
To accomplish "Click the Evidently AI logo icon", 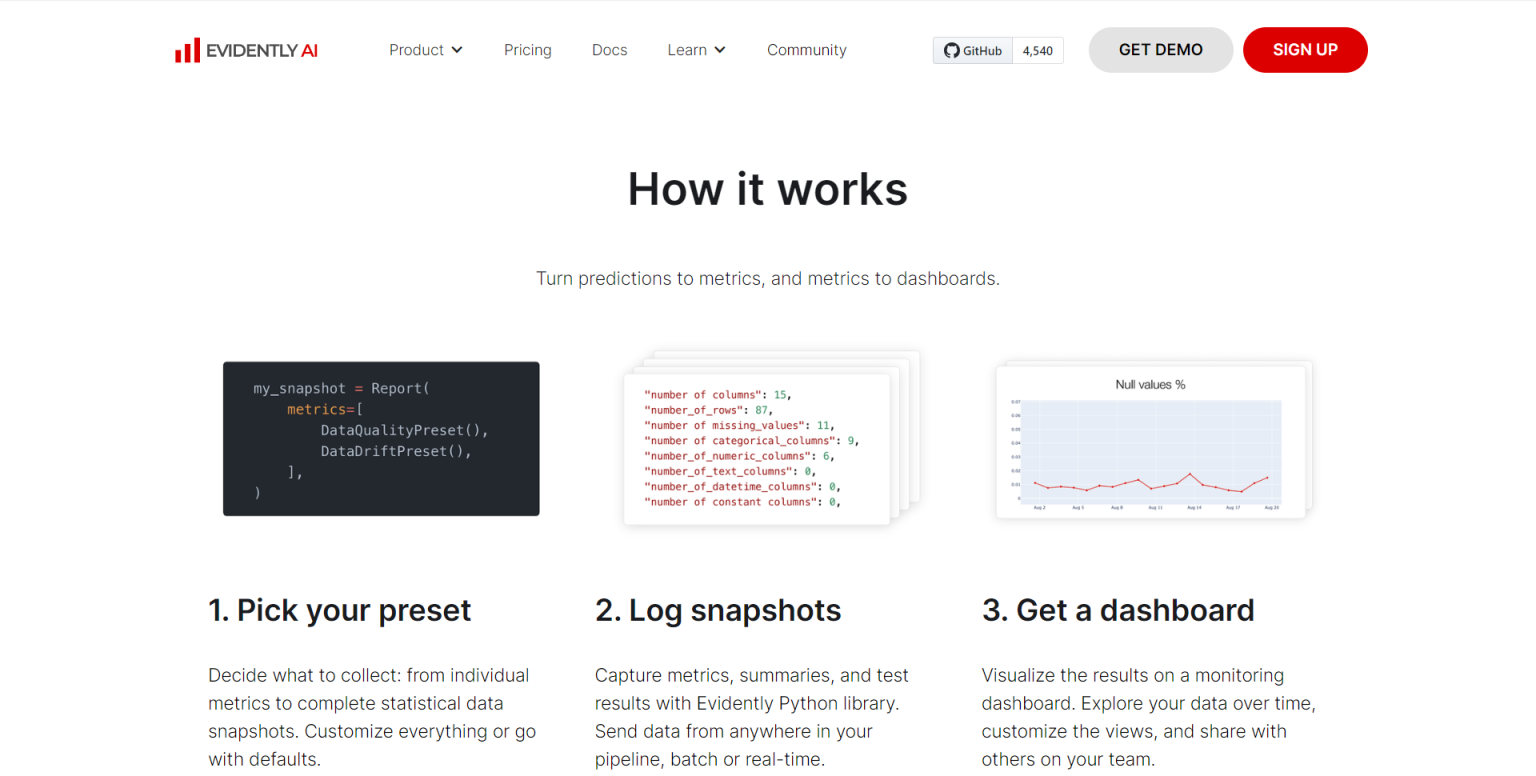I will tap(187, 51).
